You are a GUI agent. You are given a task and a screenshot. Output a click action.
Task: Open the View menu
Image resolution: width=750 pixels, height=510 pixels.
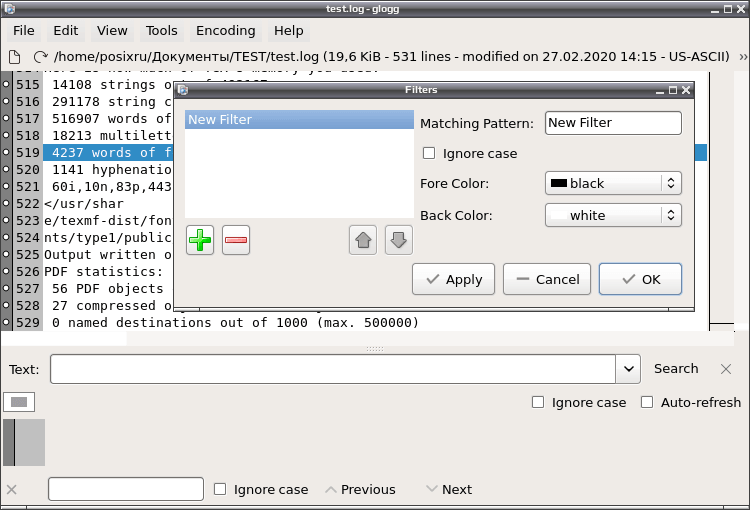coord(112,31)
